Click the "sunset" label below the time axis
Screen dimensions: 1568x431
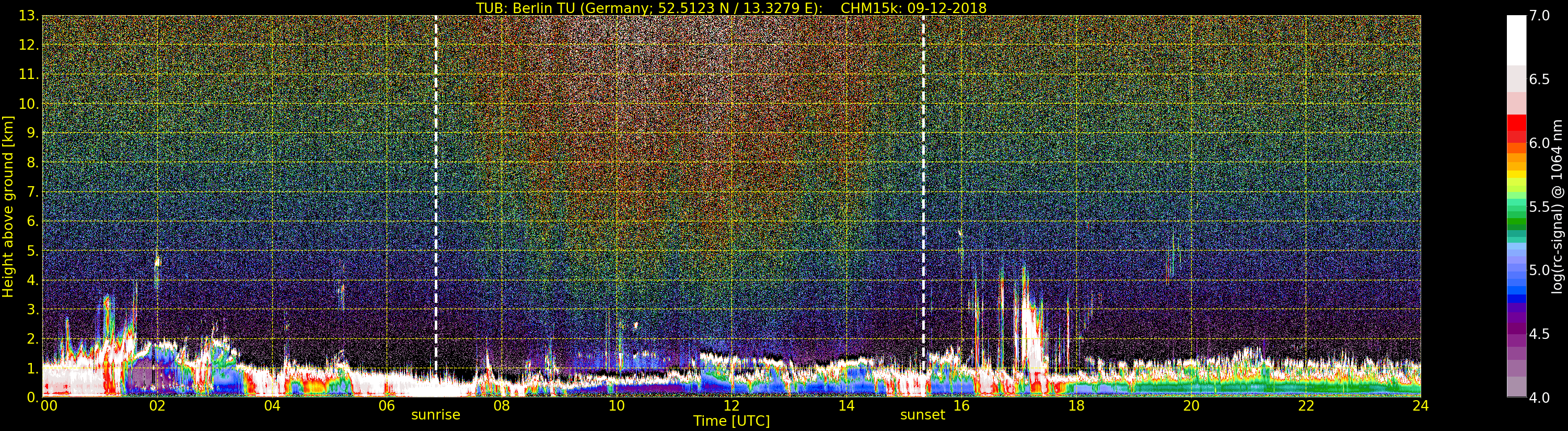(923, 416)
